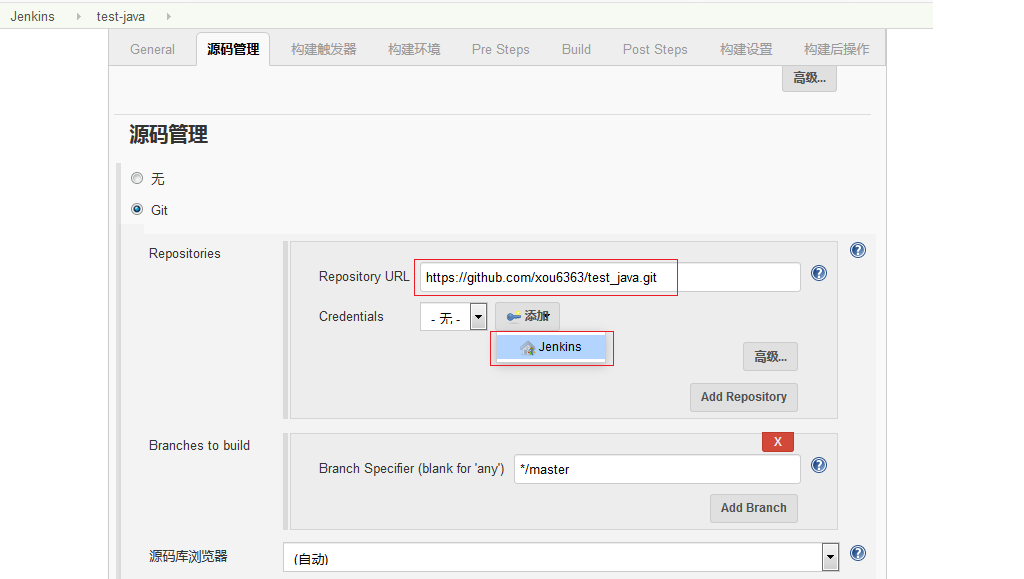The height and width of the screenshot is (579, 1024).
Task: Click the Add Repository button
Action: coord(744,397)
